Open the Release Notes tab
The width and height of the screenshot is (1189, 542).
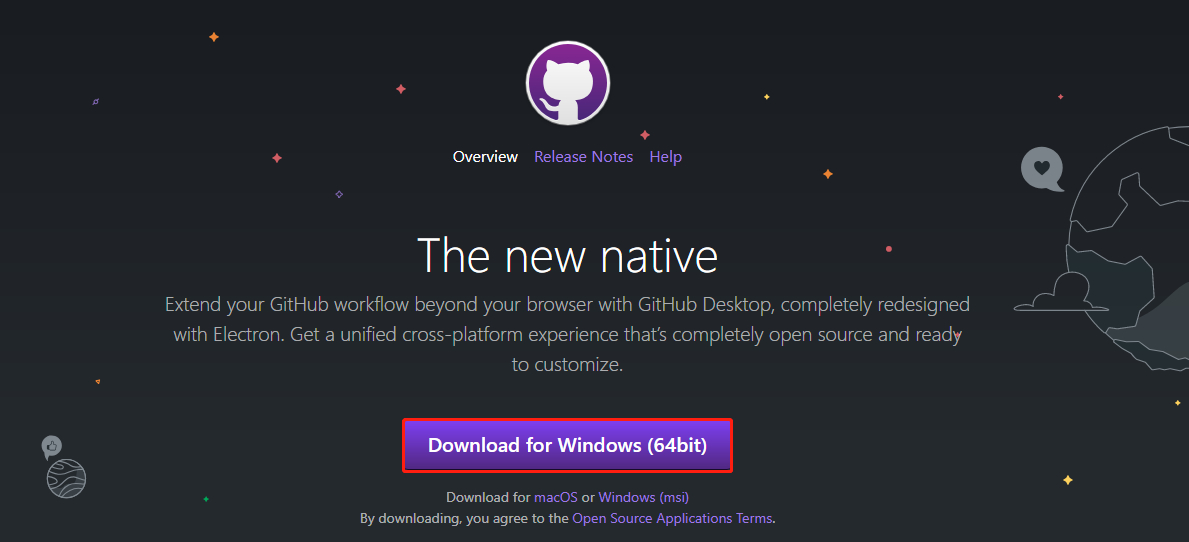pos(583,157)
